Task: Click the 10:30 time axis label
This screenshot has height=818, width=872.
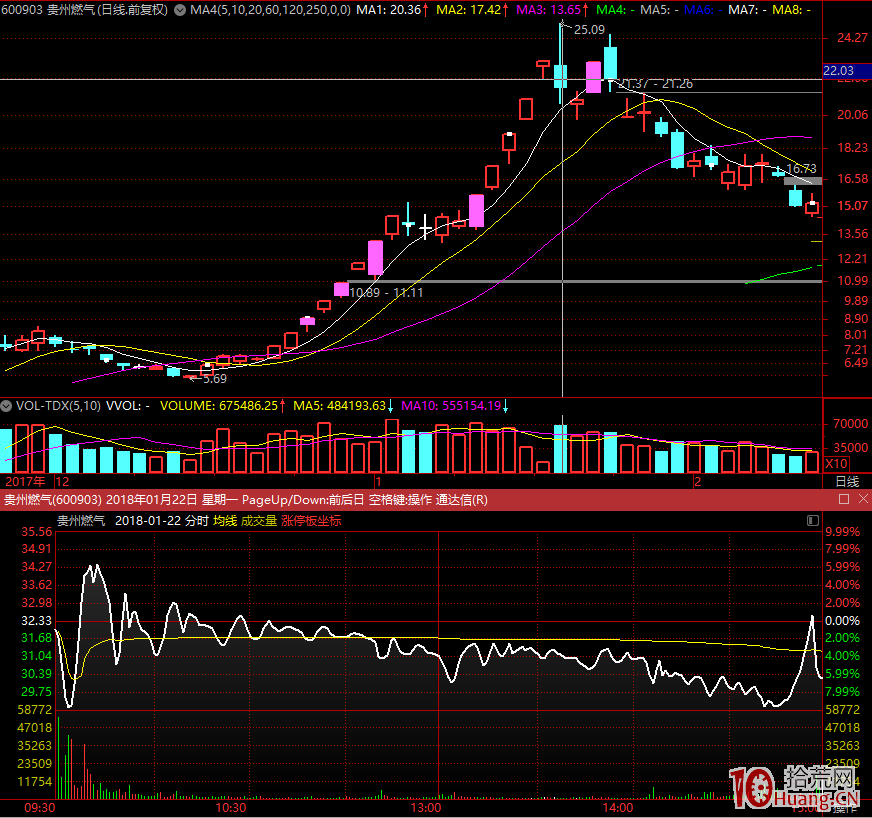Action: (231, 808)
